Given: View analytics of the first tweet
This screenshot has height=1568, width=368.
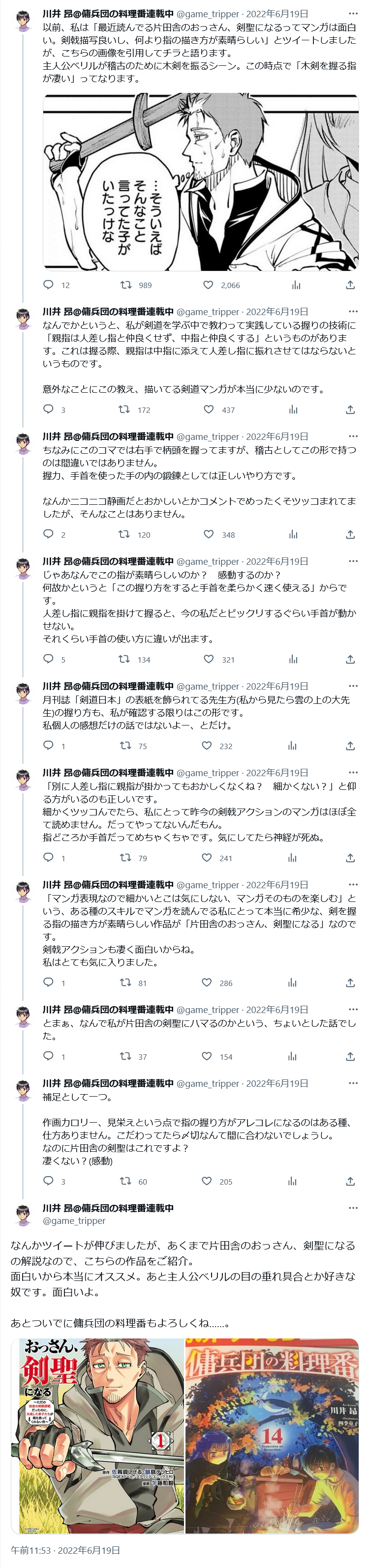Looking at the screenshot, I should pos(296,285).
